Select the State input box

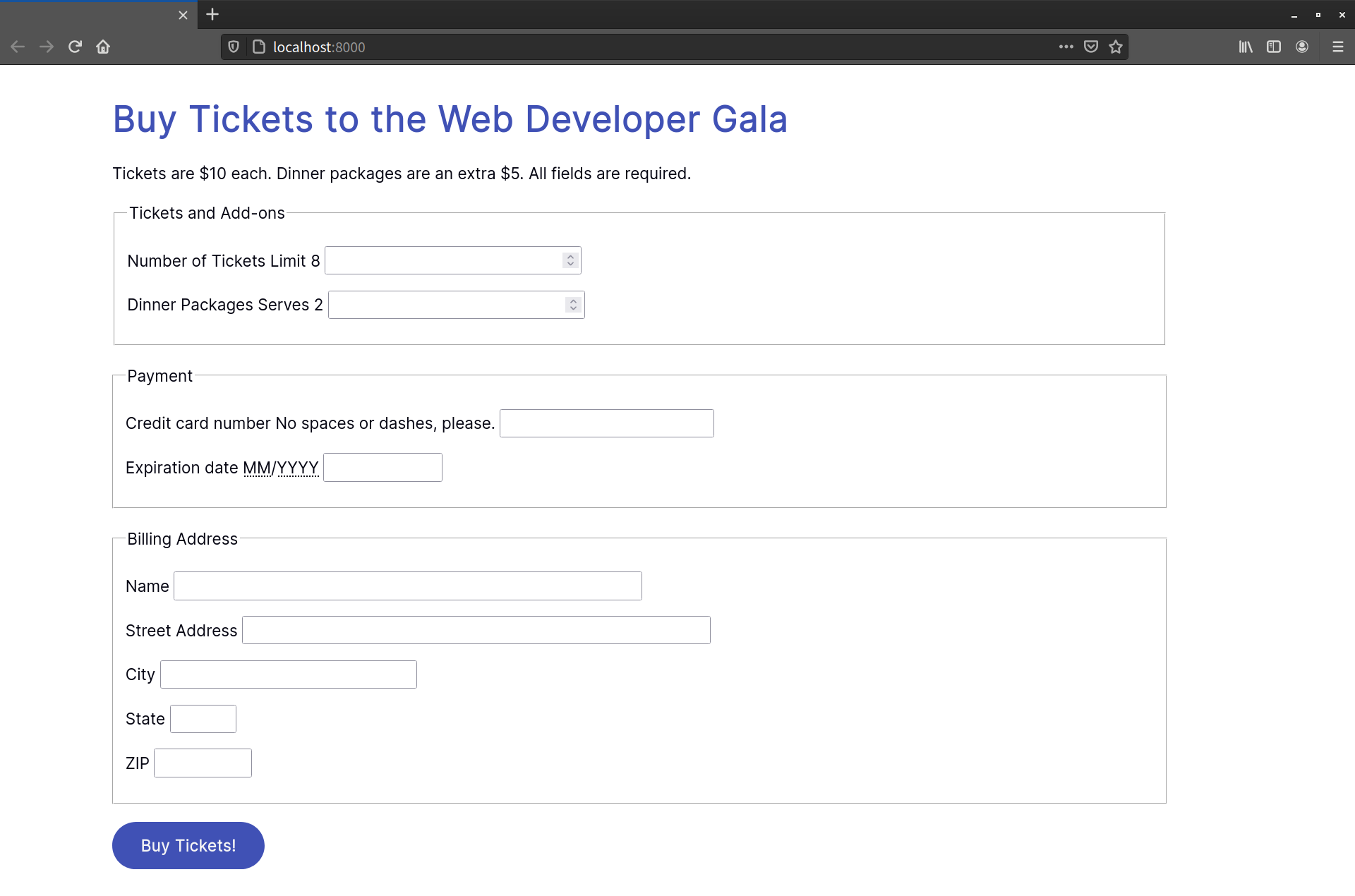[x=203, y=719]
